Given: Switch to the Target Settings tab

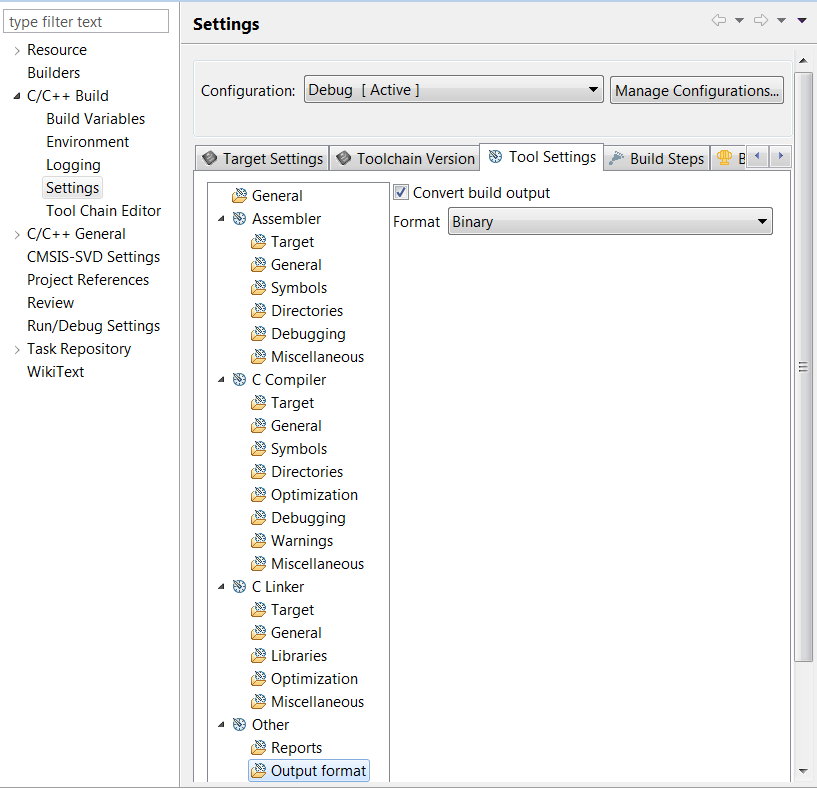Looking at the screenshot, I should coord(263,159).
